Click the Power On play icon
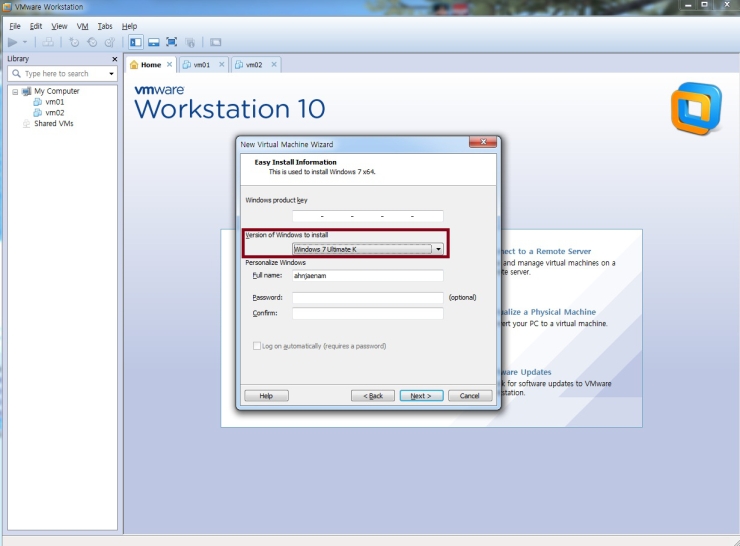 point(13,42)
